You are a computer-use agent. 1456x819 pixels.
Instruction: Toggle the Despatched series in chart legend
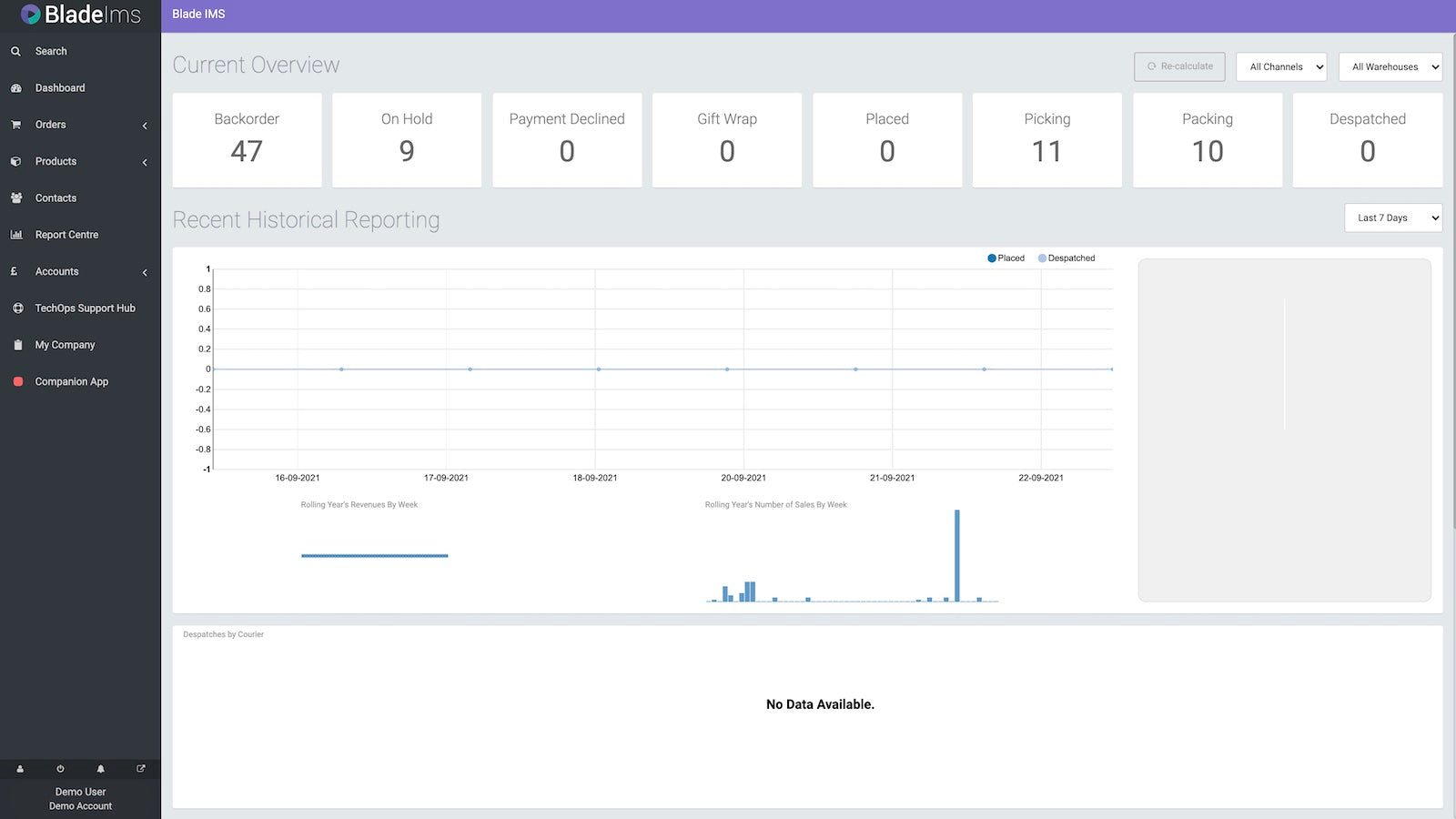tap(1067, 258)
